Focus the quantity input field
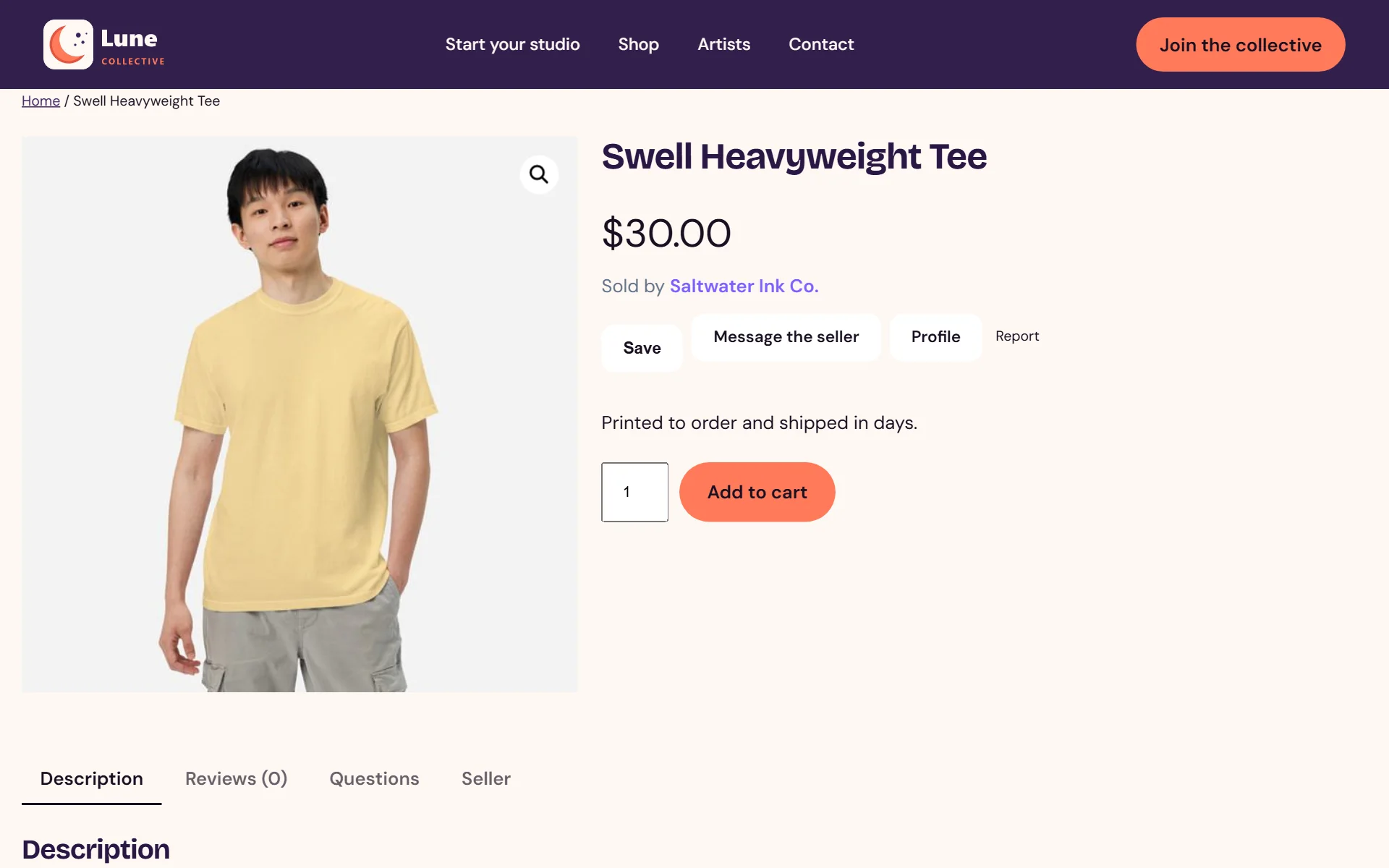This screenshot has height=868, width=1389. click(x=634, y=492)
